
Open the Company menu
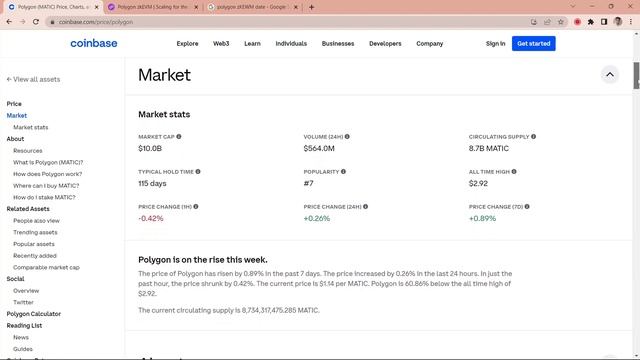click(430, 44)
